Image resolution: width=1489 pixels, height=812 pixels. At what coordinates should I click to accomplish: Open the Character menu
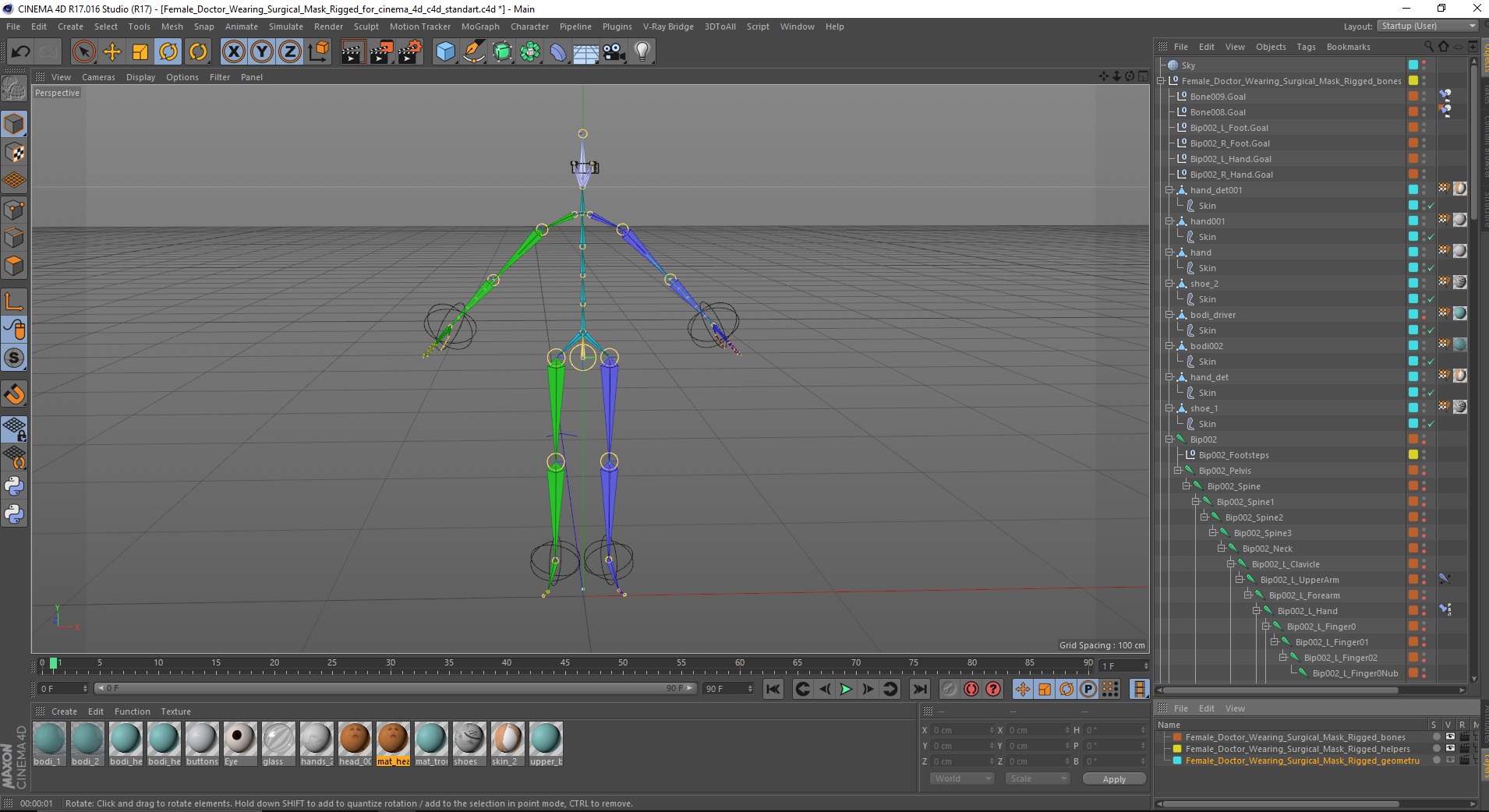[x=530, y=26]
